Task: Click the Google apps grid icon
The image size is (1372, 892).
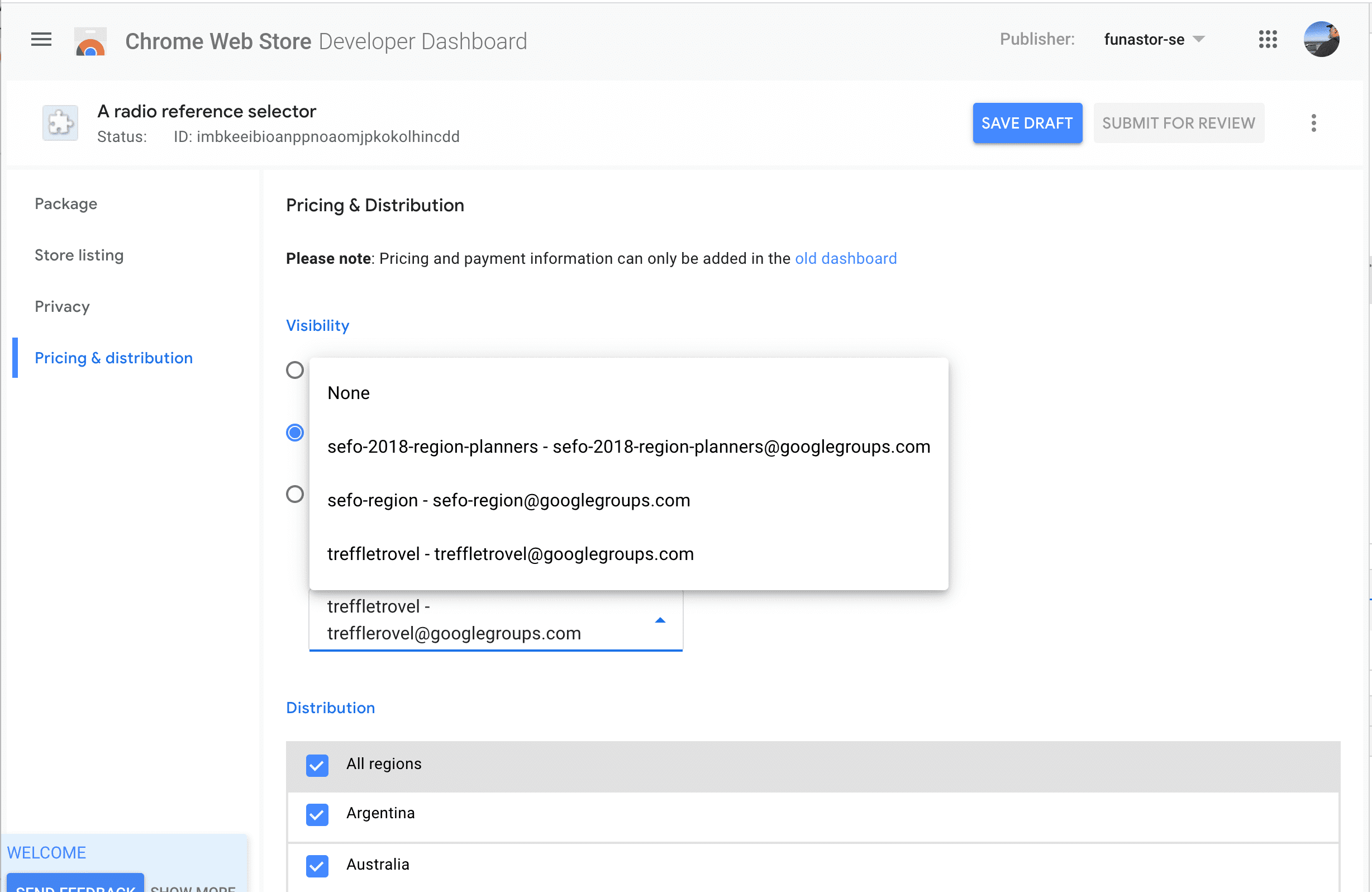Action: (x=1268, y=39)
